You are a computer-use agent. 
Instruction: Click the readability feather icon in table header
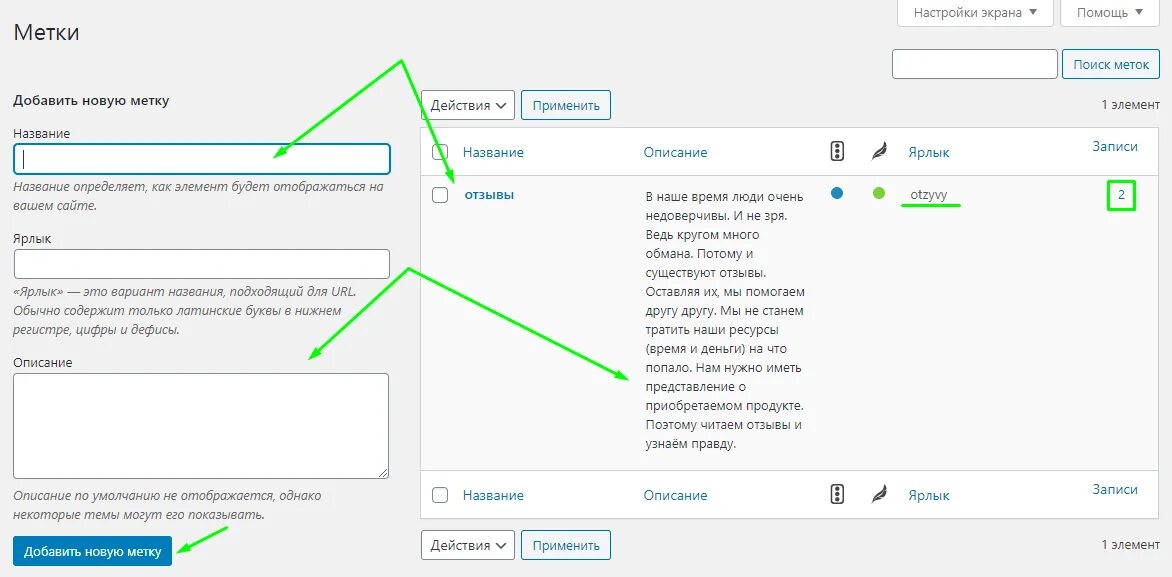[879, 152]
